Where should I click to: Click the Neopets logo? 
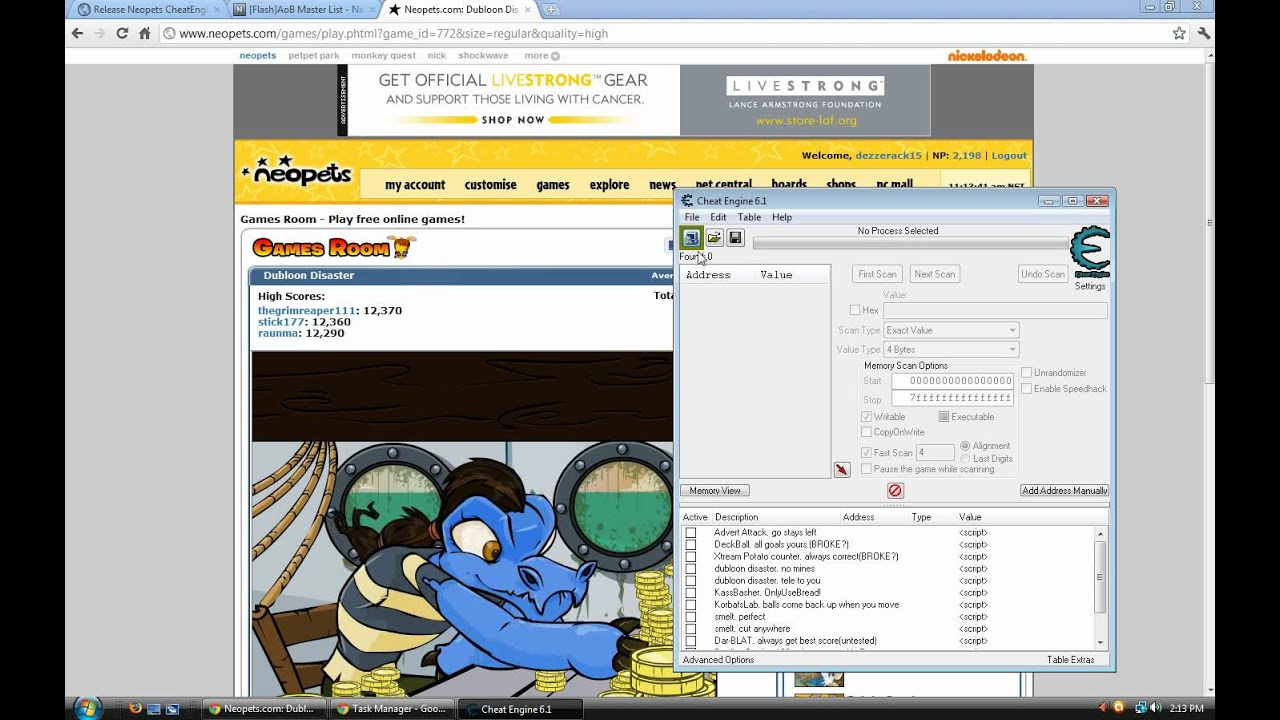coord(296,172)
